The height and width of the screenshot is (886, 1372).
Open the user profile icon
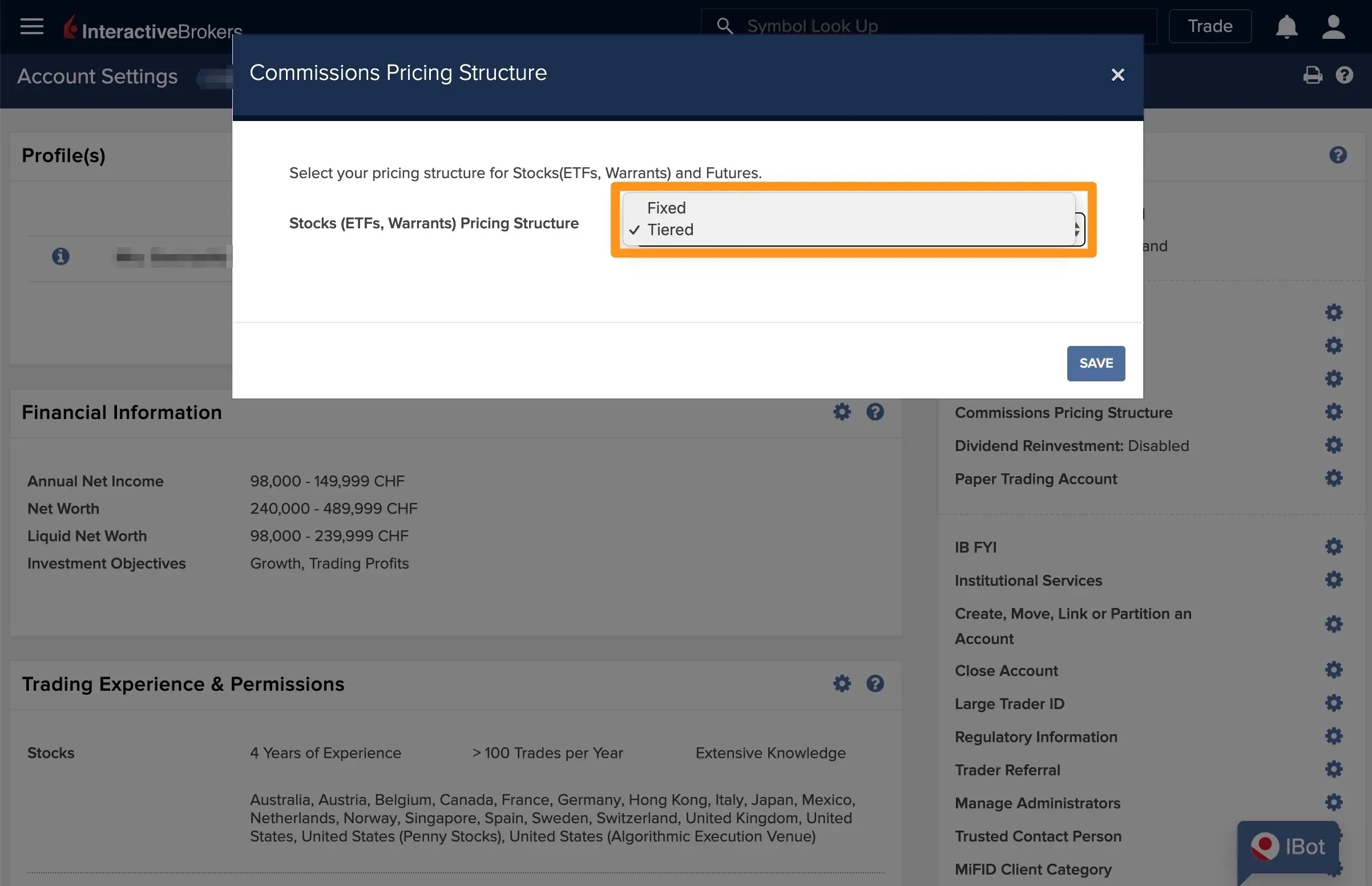[1333, 27]
